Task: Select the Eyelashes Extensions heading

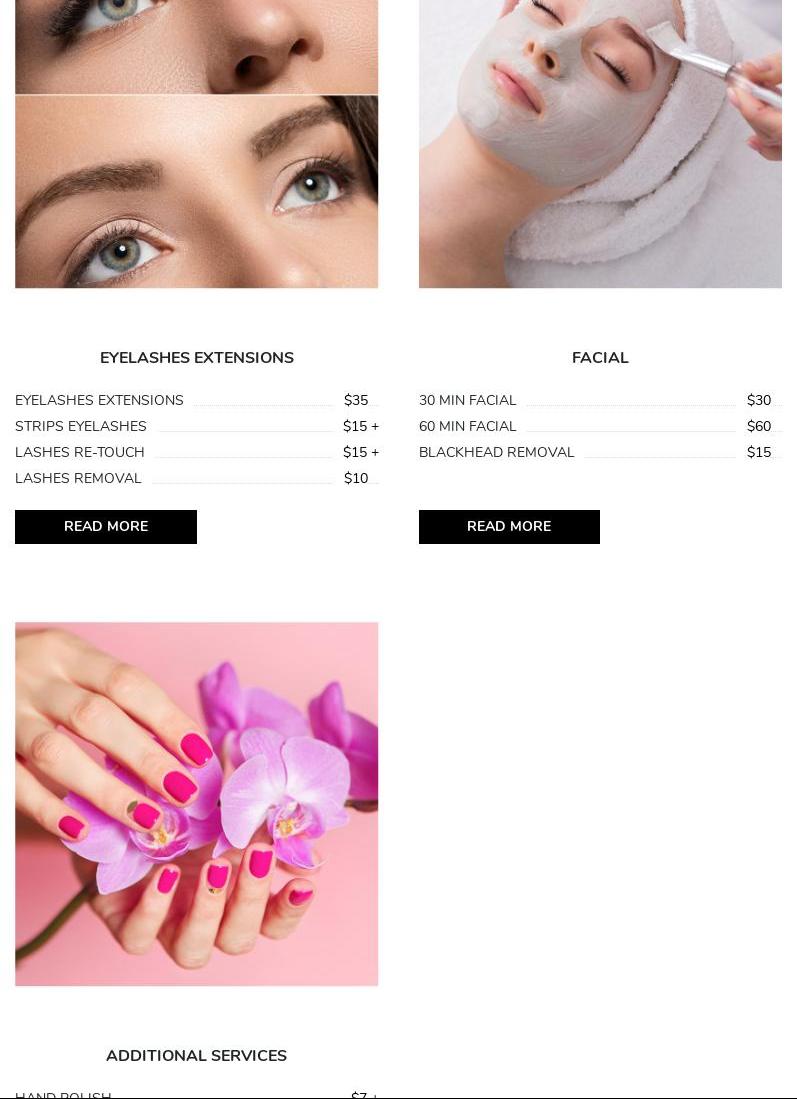Action: (196, 357)
